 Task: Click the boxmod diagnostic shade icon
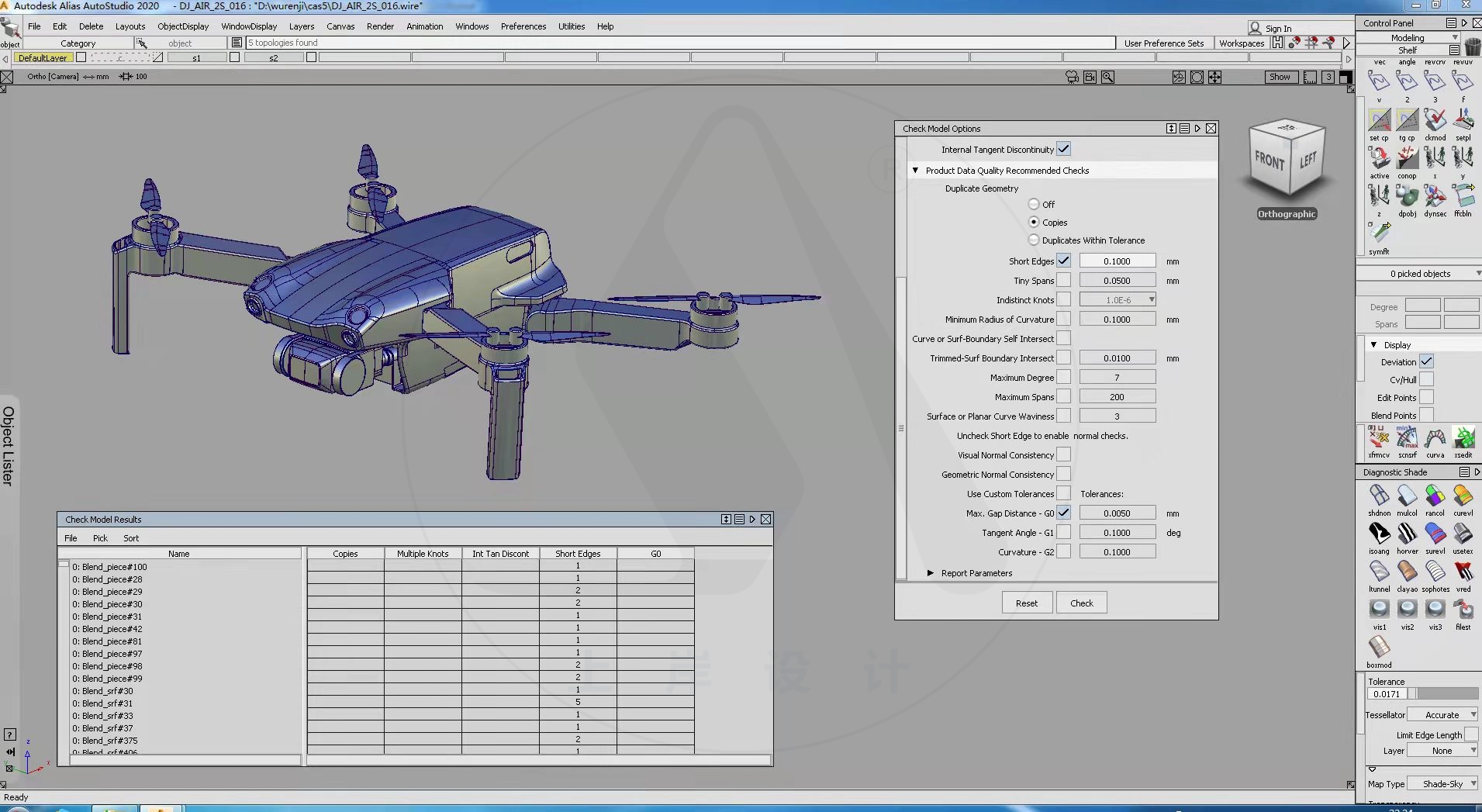coord(1380,645)
